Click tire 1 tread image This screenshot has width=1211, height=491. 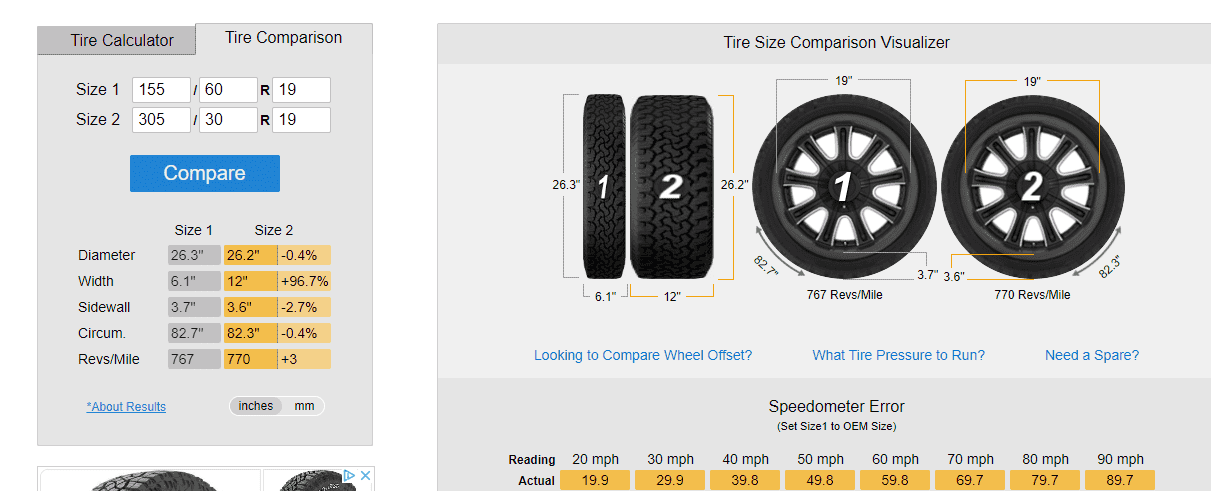(x=603, y=187)
